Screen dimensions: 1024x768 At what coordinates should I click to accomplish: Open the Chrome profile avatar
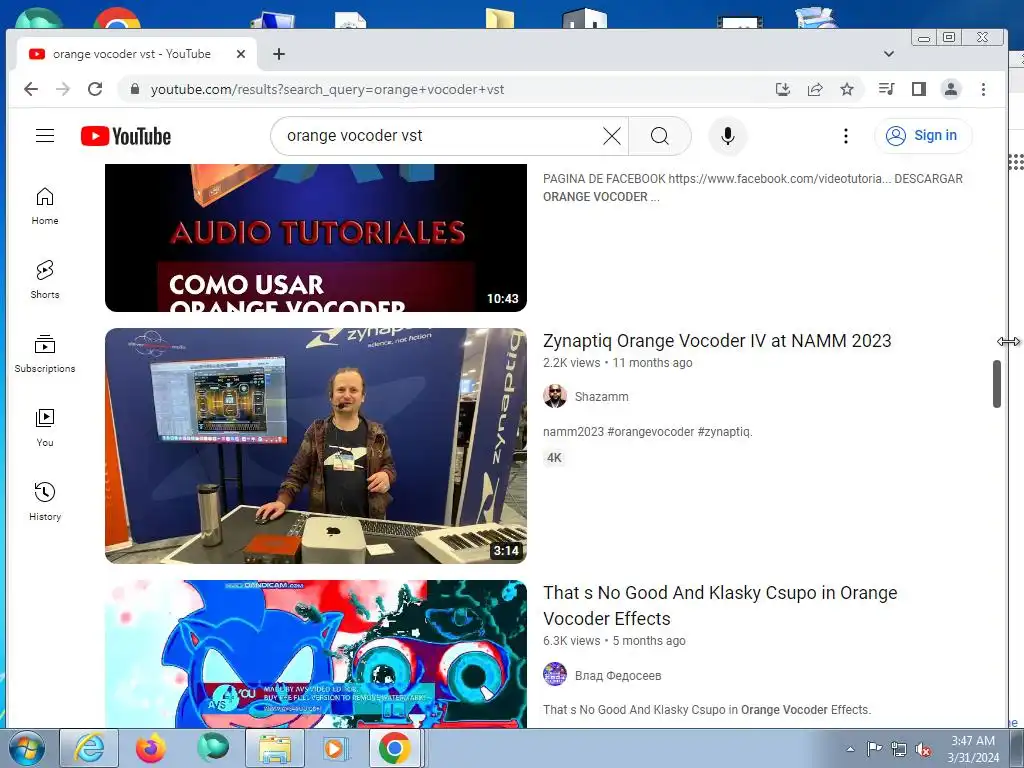click(951, 89)
